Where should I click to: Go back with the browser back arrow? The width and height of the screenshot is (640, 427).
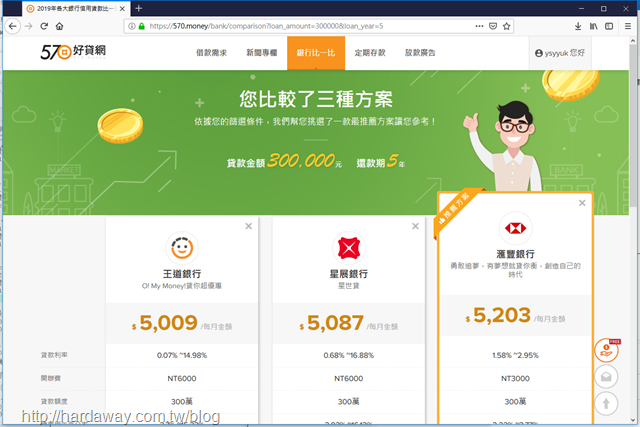13,26
